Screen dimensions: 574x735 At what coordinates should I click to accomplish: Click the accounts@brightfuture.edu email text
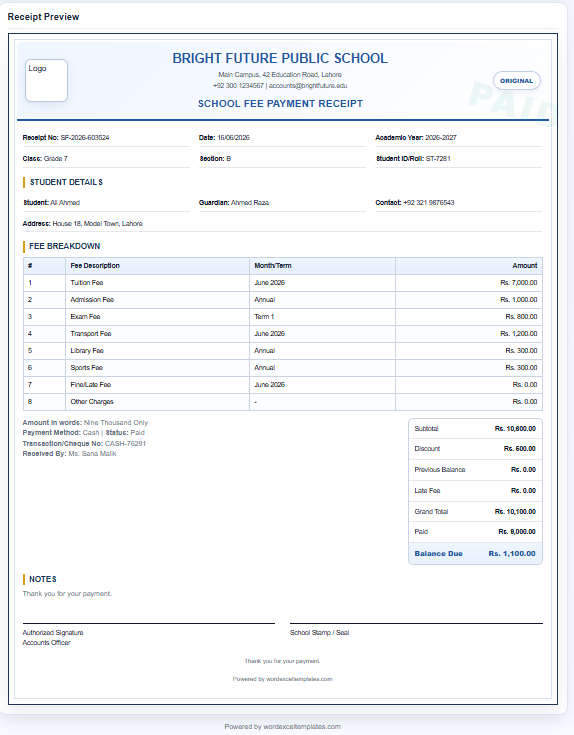[308, 86]
